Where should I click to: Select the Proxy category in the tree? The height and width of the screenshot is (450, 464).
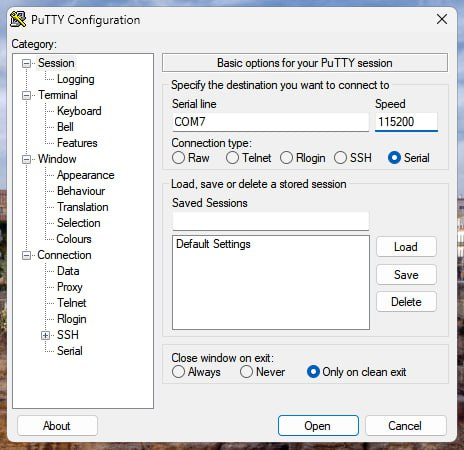pos(70,287)
